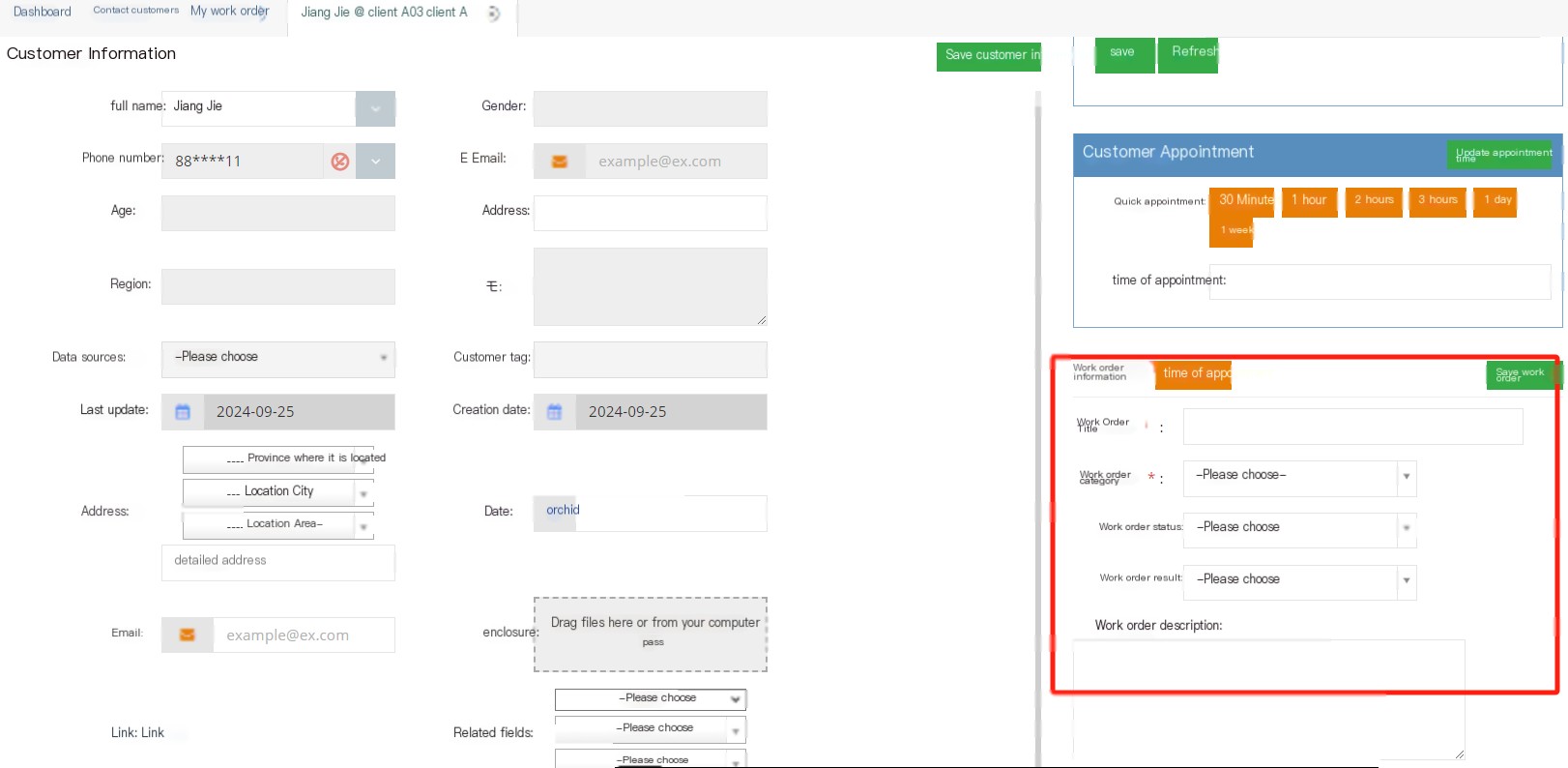The image size is (1568, 768).
Task: Click the Date field showing orchid
Action: pos(651,514)
